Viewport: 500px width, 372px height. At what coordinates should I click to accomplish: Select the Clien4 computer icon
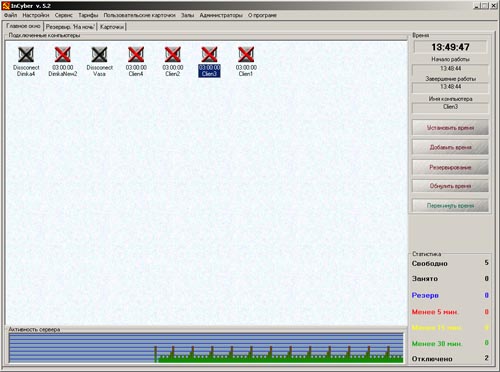point(136,54)
